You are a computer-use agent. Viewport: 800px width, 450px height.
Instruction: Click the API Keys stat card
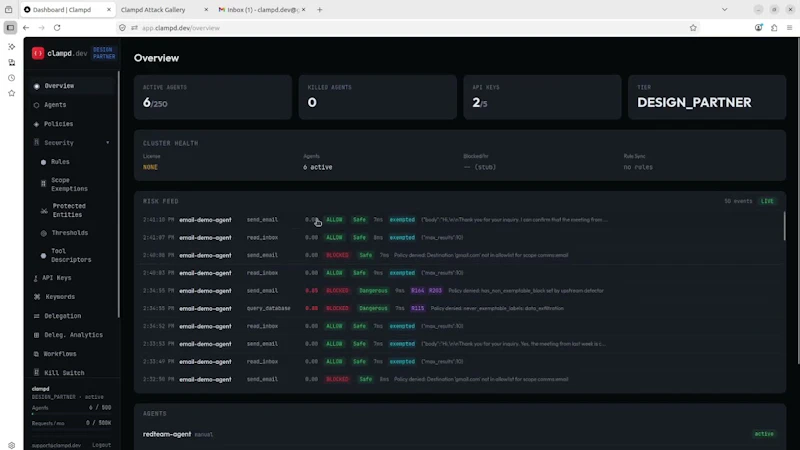542,97
